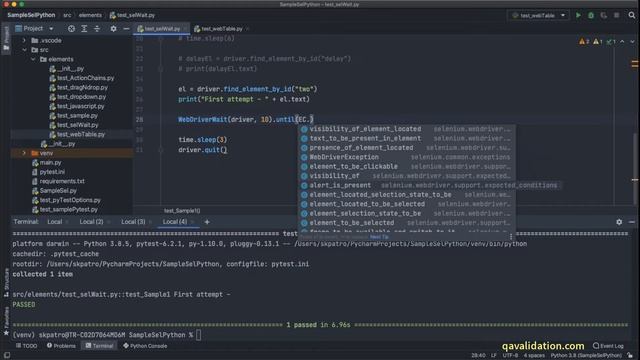640x360 pixels.
Task: Open Project tool window side tab
Action: pyautogui.click(x=6, y=39)
